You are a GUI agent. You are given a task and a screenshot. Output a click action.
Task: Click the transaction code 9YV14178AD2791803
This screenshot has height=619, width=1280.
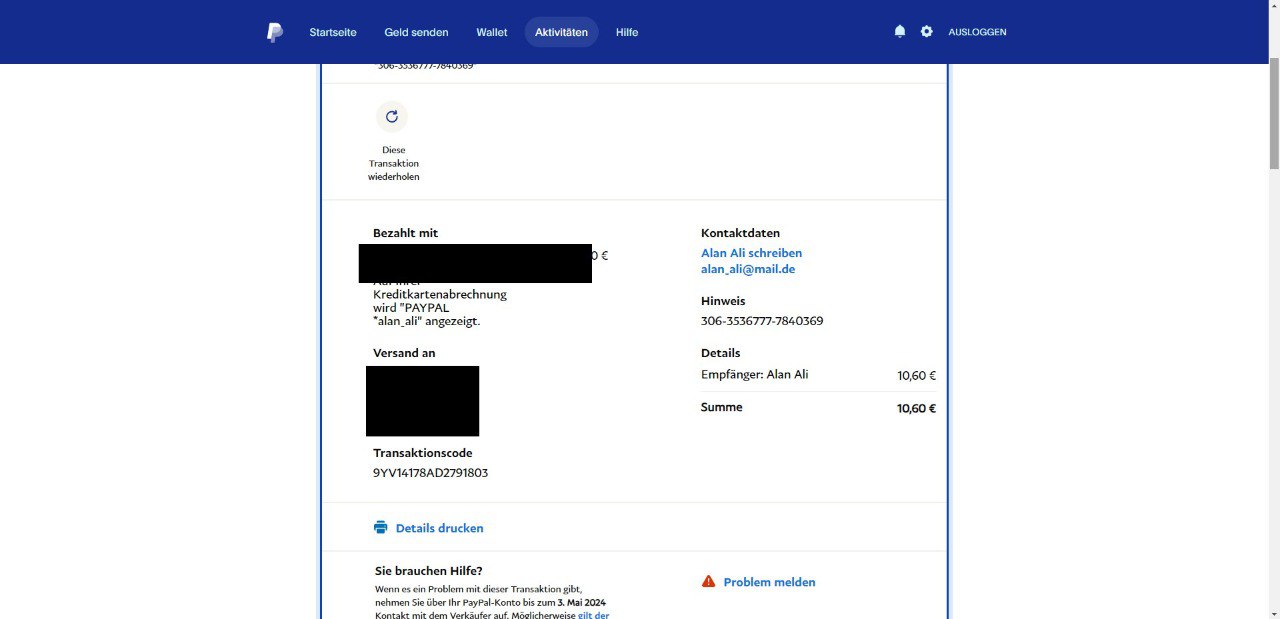tap(430, 473)
